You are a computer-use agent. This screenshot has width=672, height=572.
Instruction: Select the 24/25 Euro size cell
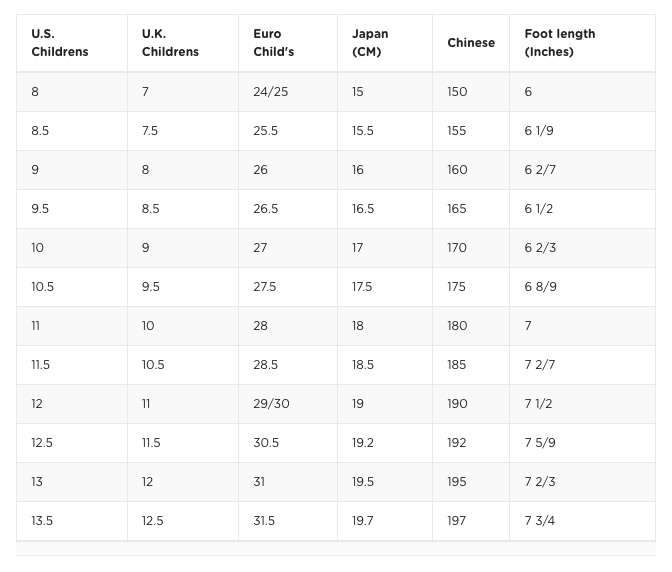(x=270, y=92)
